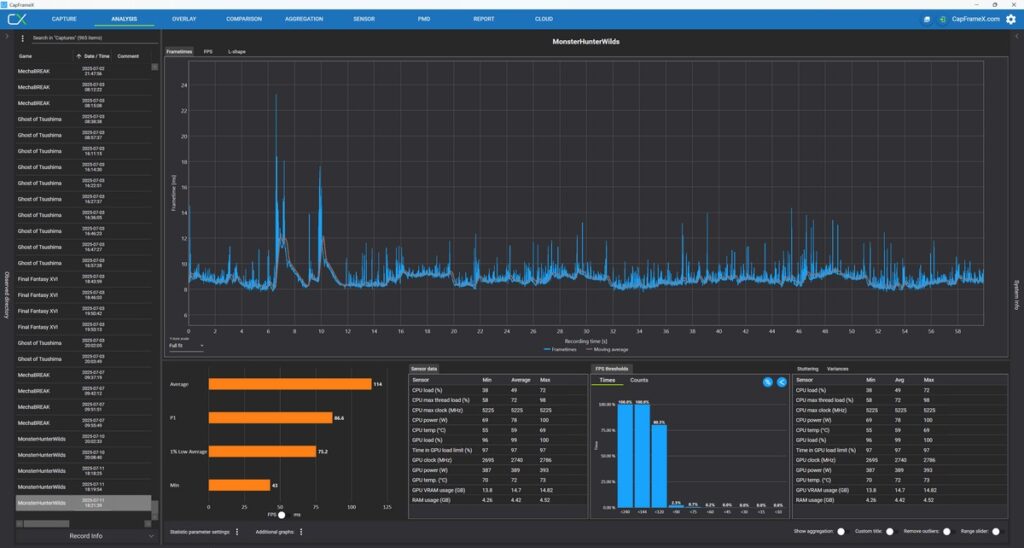The image size is (1024, 548).
Task: Collapse the Observed directory side panel arrow
Action: click(x=7, y=37)
